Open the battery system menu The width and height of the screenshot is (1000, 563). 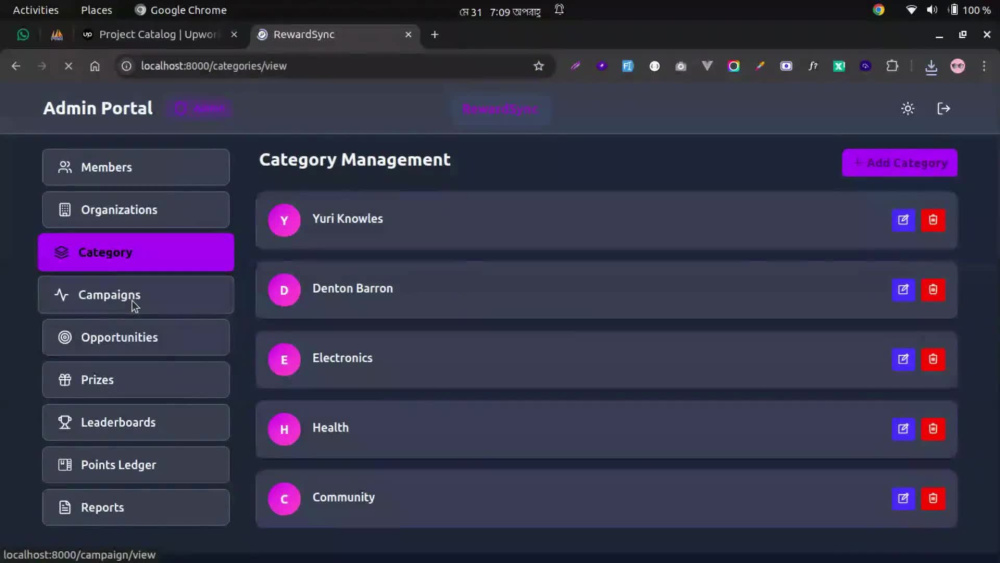[969, 10]
